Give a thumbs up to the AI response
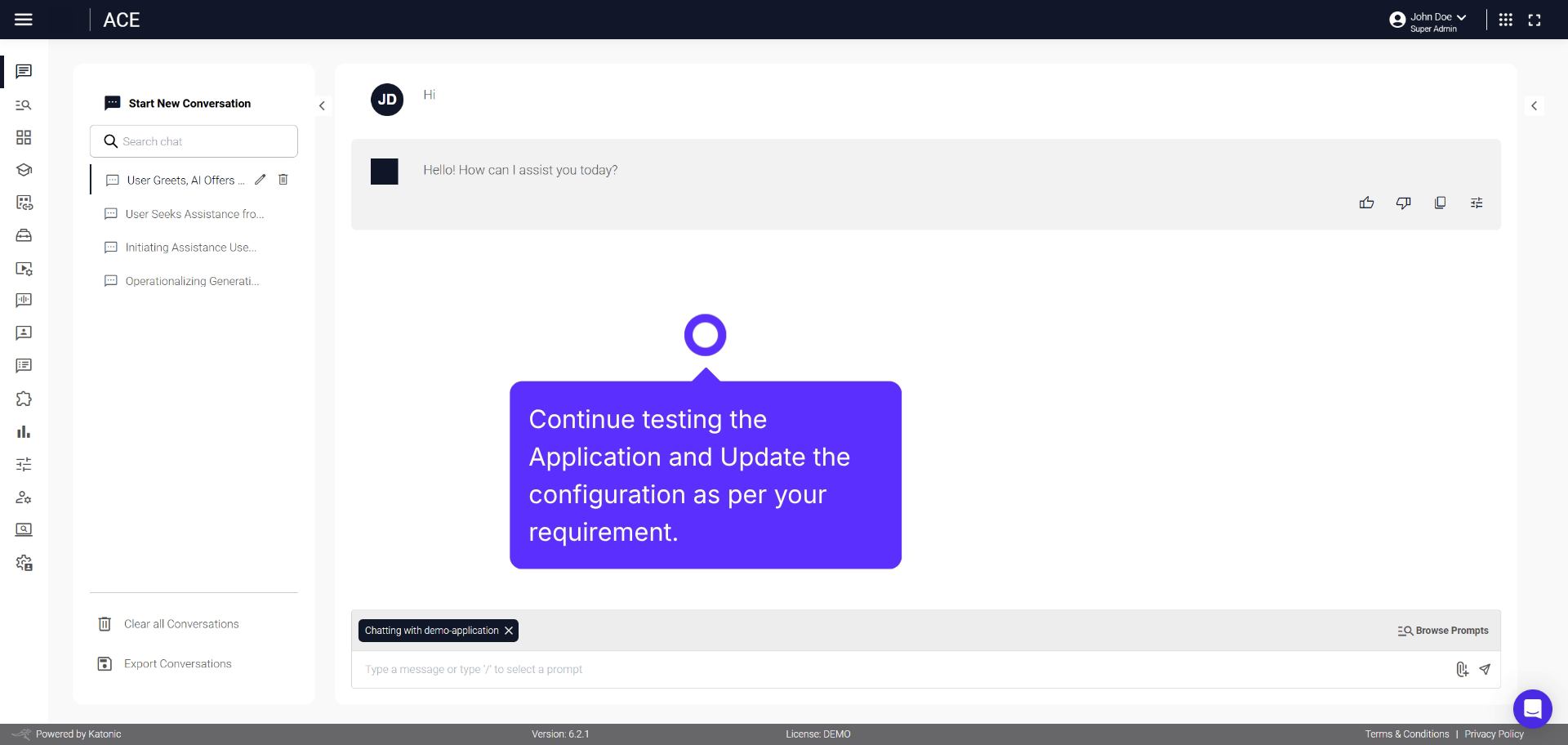1568x745 pixels. click(1368, 202)
